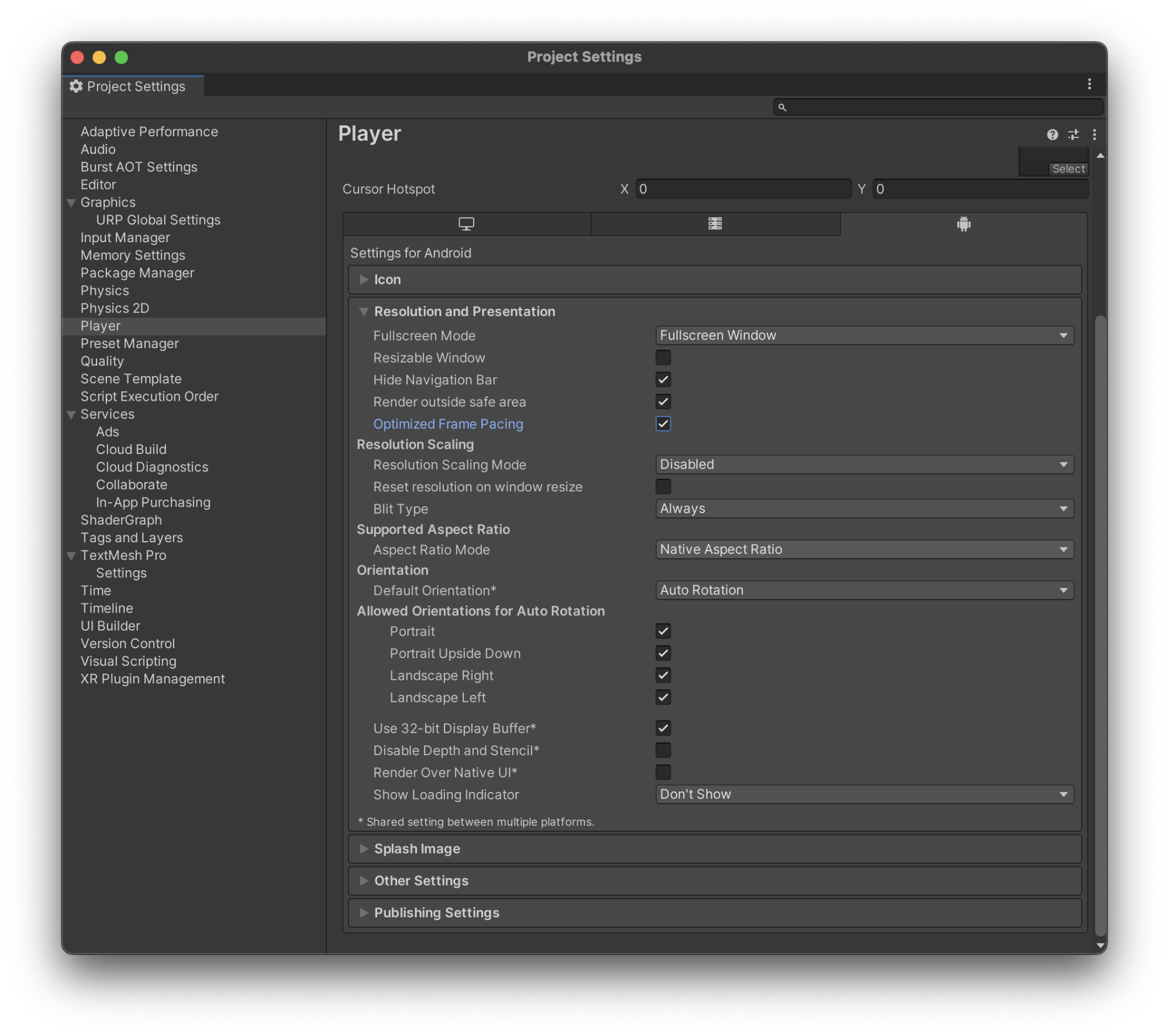This screenshot has width=1169, height=1036.
Task: Click the search magnifier icon
Action: [783, 107]
